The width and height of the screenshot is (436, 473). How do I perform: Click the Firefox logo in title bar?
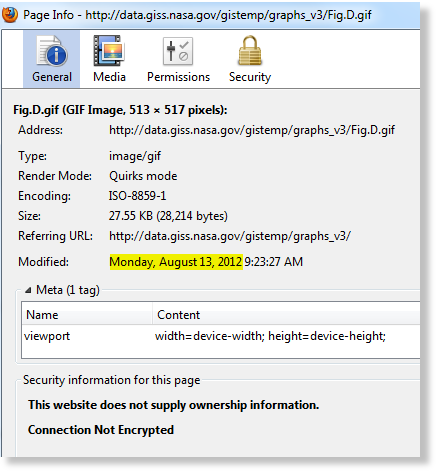pos(10,14)
